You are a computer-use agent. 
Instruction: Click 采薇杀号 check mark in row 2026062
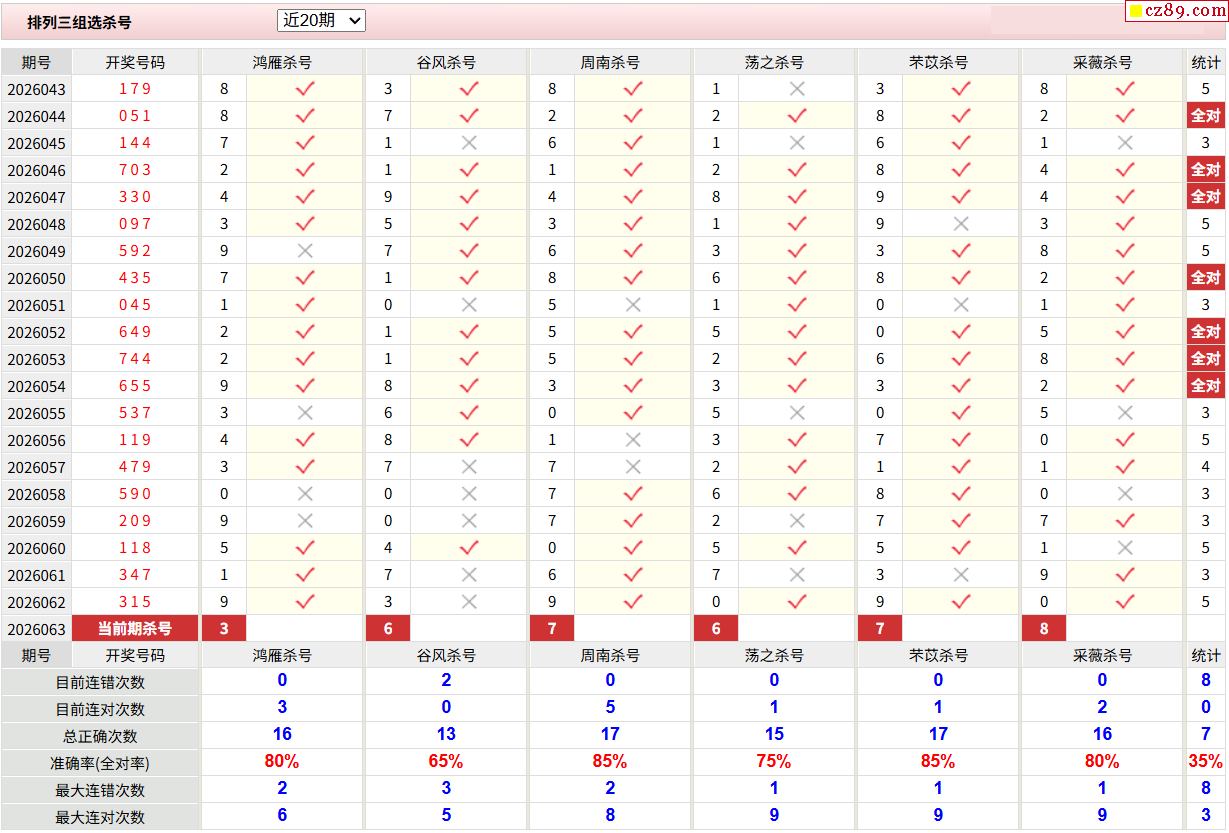click(1125, 602)
